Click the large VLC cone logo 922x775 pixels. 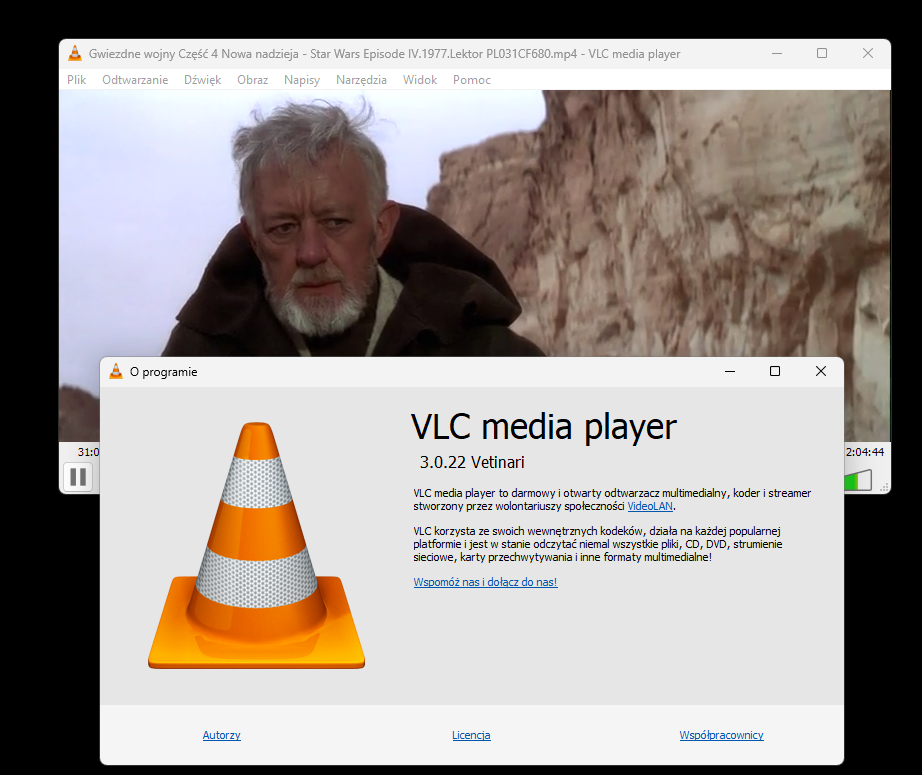pos(256,546)
